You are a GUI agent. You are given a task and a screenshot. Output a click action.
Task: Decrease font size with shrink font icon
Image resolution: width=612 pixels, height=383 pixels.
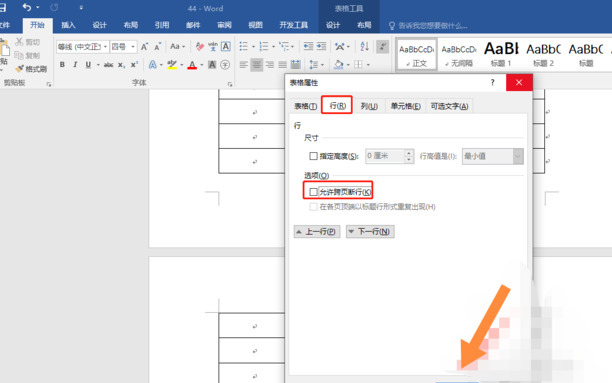pyautogui.click(x=158, y=47)
